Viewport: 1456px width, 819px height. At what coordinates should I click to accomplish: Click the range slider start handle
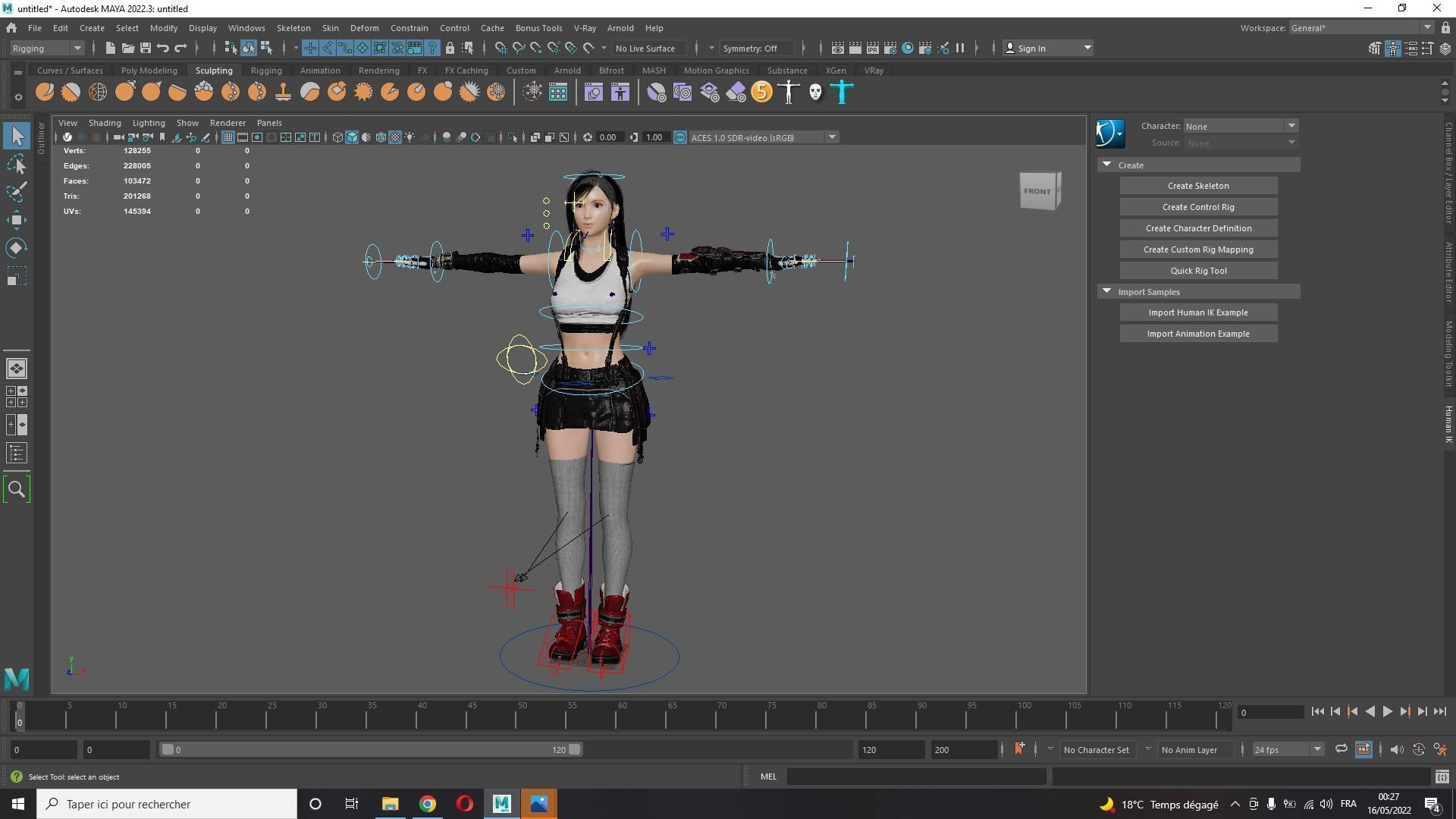coord(168,749)
